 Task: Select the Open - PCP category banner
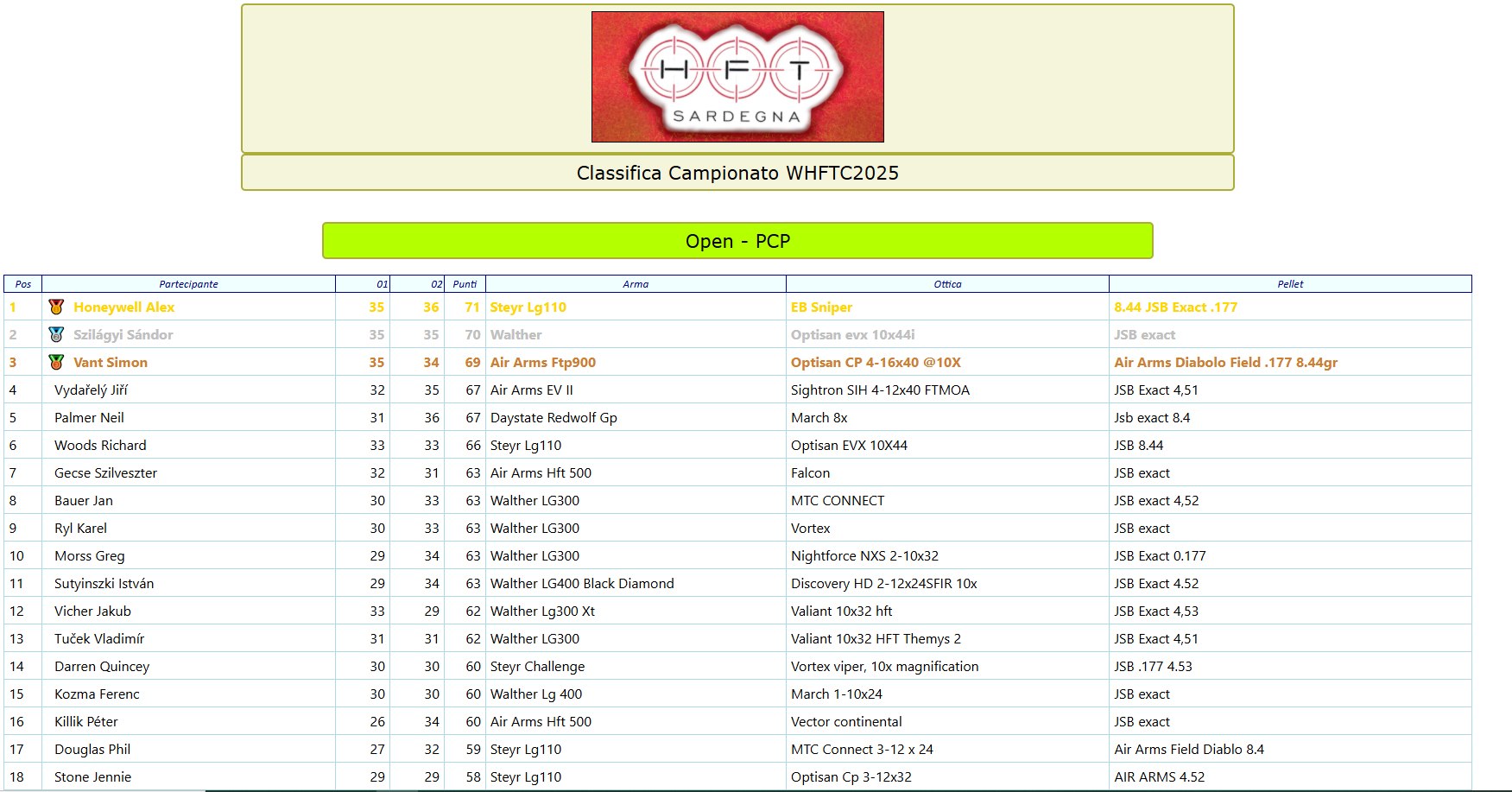(737, 241)
